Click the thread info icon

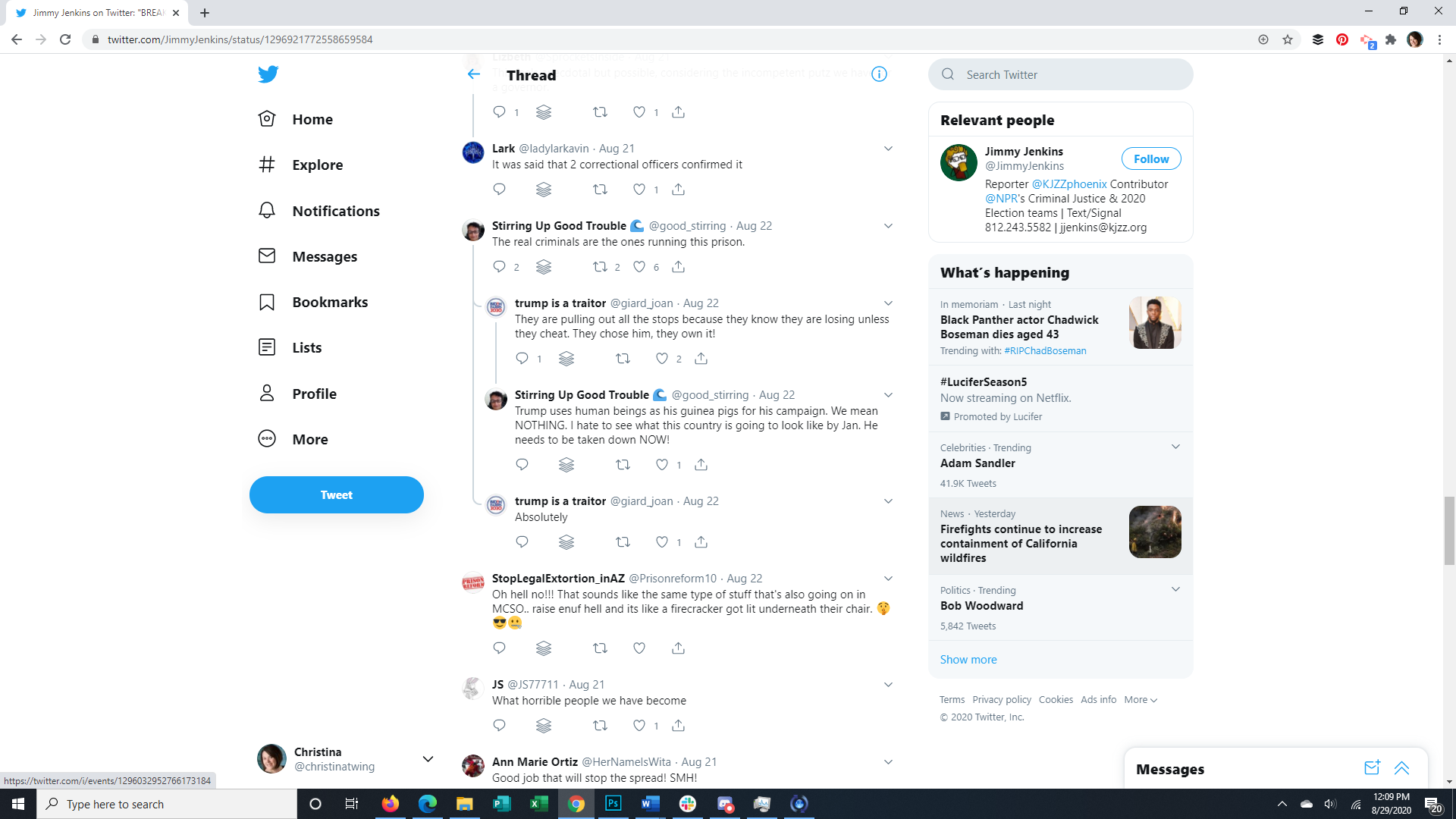coord(879,74)
